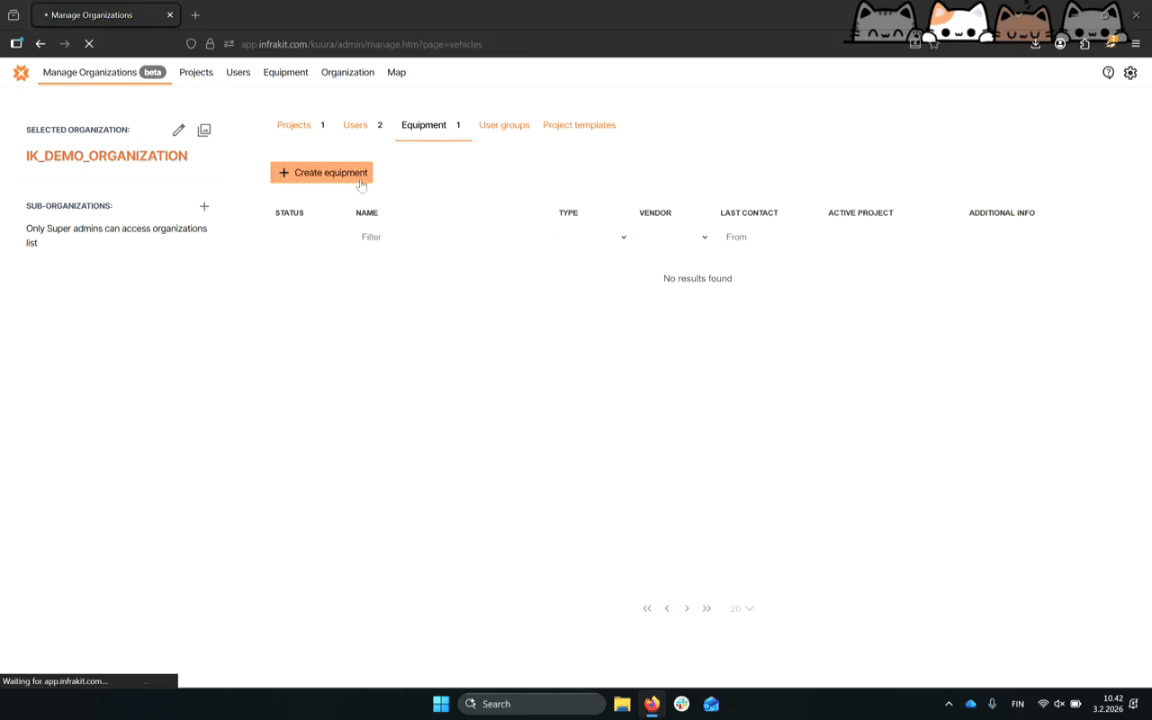Click the taskbar Search box
Screen dimensions: 1152x720
pyautogui.click(x=532, y=704)
